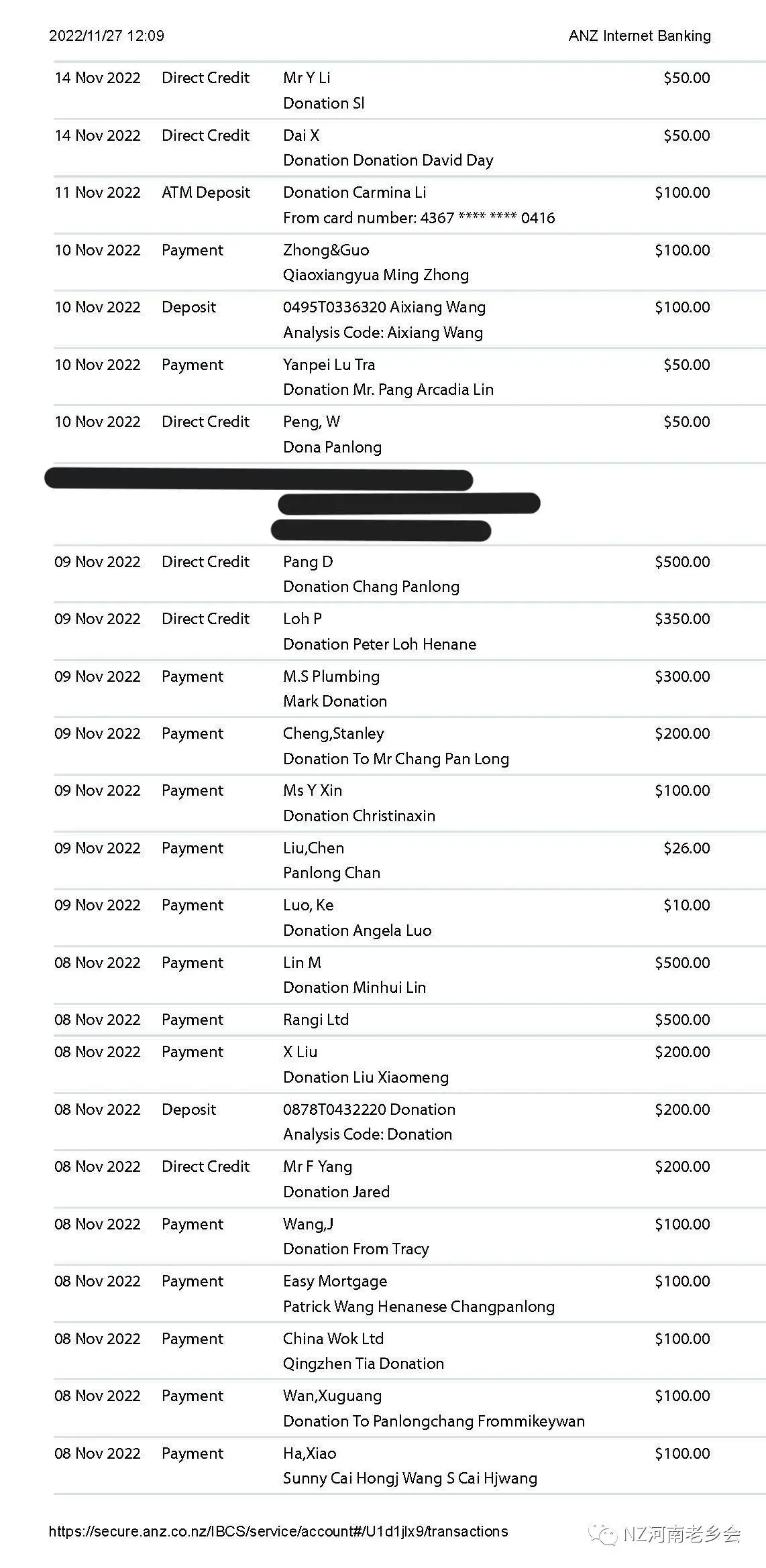Click the Zhong&Guo payment entry
766x1568 pixels.
[x=409, y=262]
